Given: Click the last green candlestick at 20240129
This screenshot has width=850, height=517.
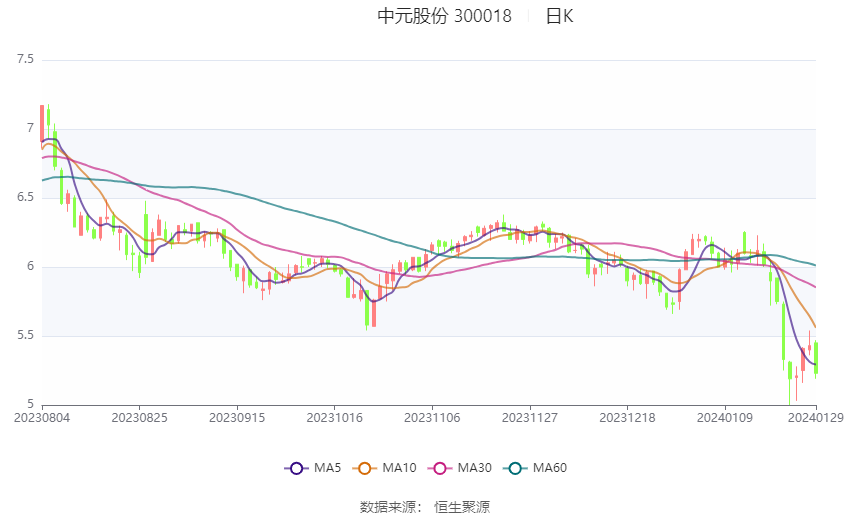Looking at the screenshot, I should [816, 357].
